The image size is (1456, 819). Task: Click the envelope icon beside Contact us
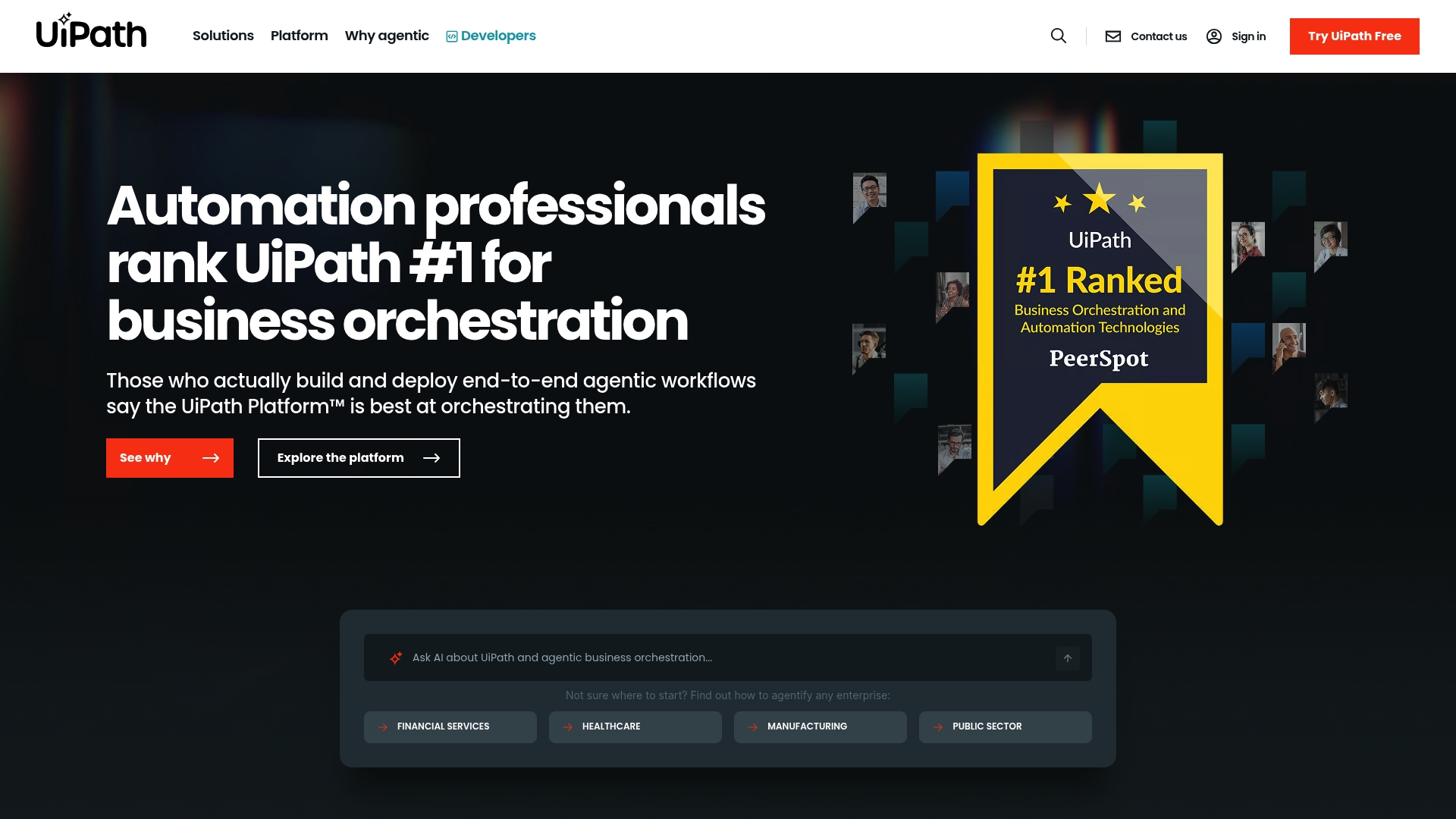point(1112,36)
